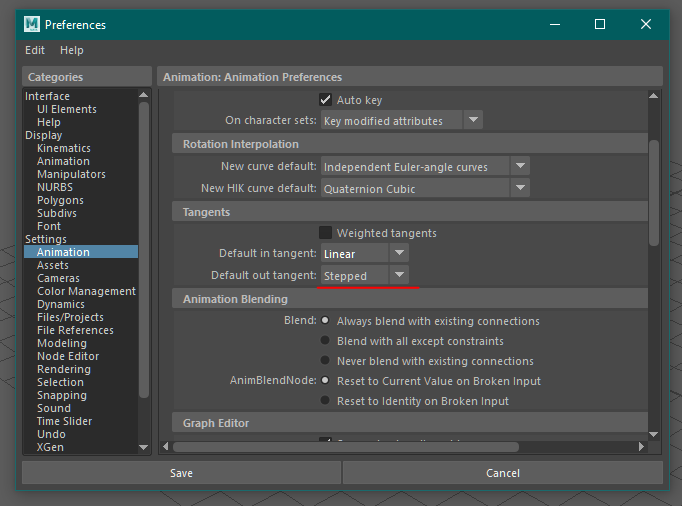Maximize the Preferences window
Viewport: 682px width, 506px height.
click(600, 24)
